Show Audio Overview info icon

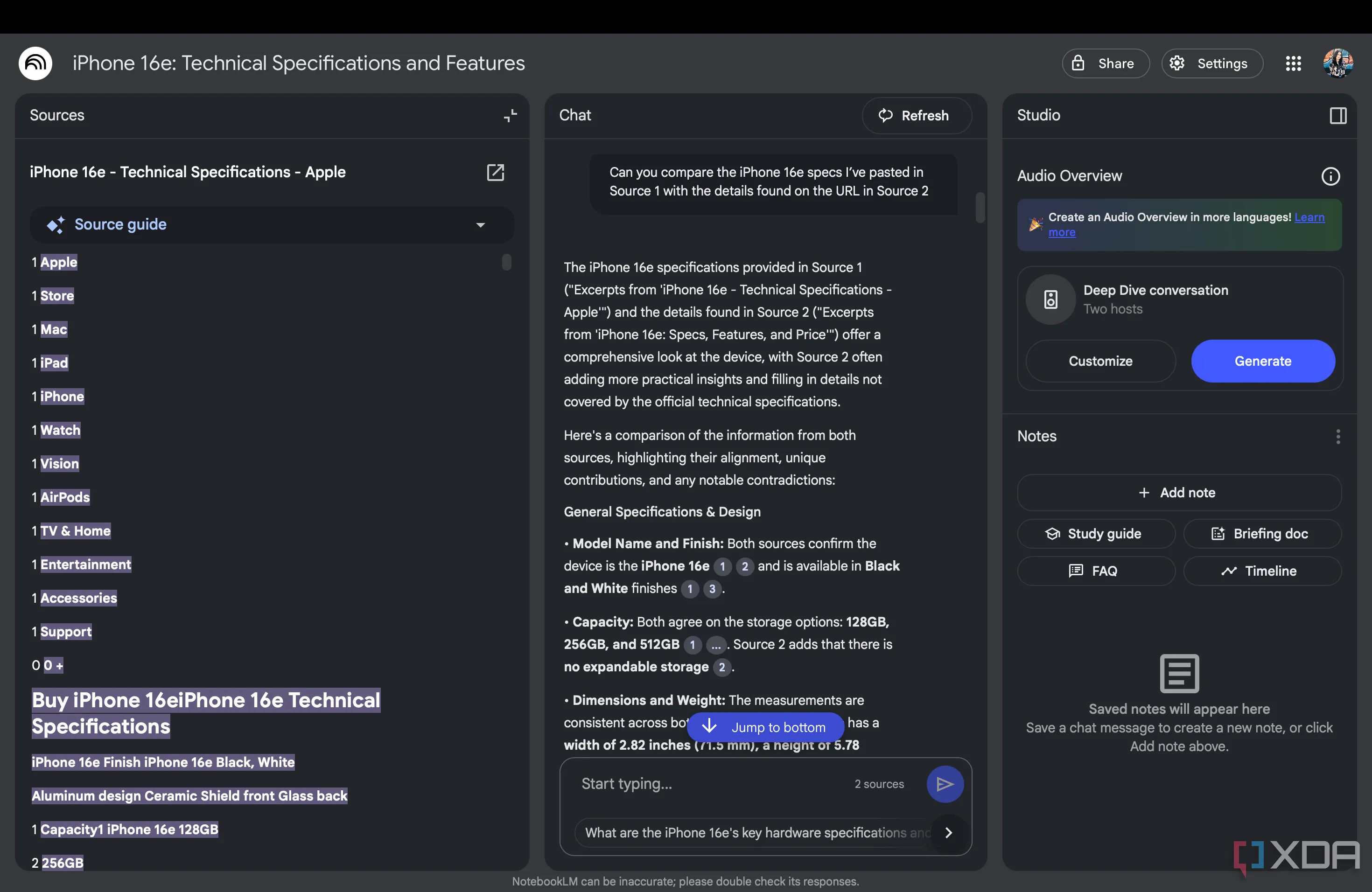1330,176
